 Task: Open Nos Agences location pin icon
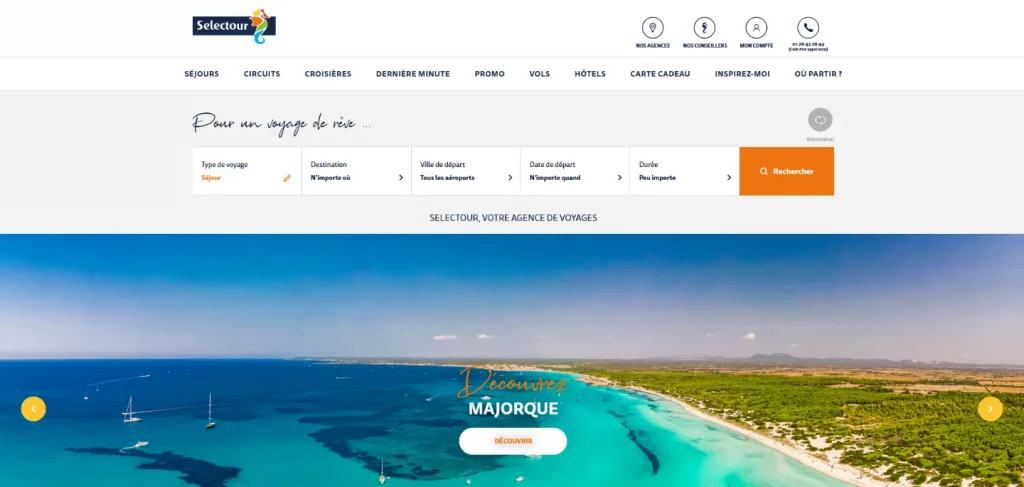tap(652, 28)
